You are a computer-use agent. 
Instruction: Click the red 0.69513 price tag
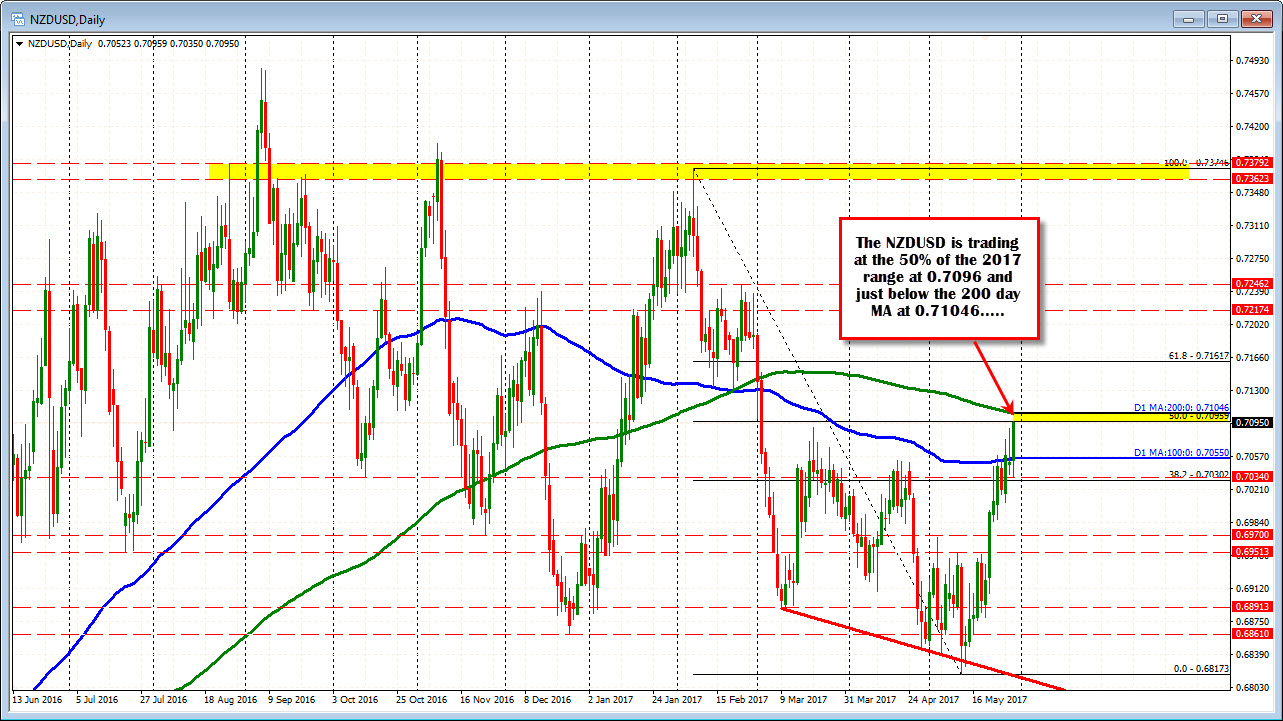[x=1253, y=552]
